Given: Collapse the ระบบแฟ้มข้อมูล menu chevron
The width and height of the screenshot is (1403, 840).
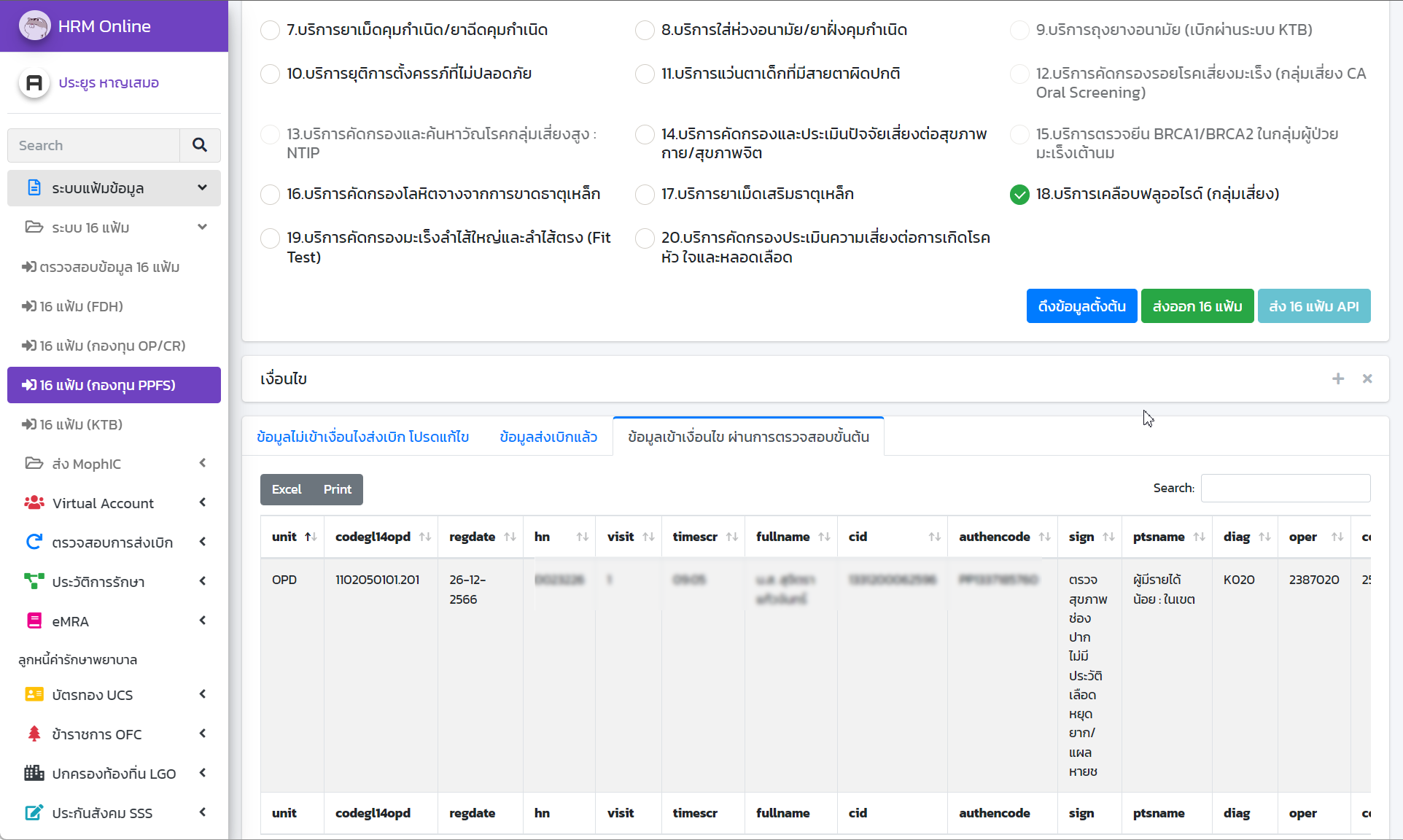Looking at the screenshot, I should click(202, 187).
